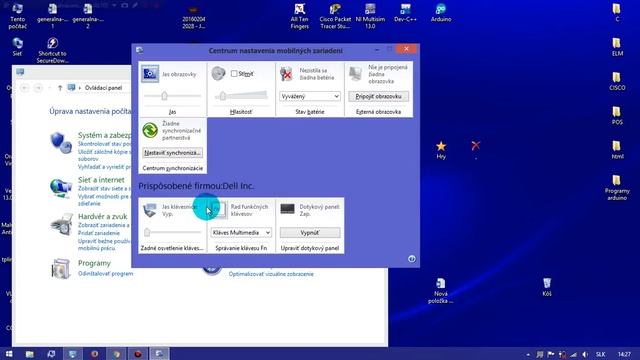
Task: Open the Sieť desktop icon
Action: pos(17,46)
